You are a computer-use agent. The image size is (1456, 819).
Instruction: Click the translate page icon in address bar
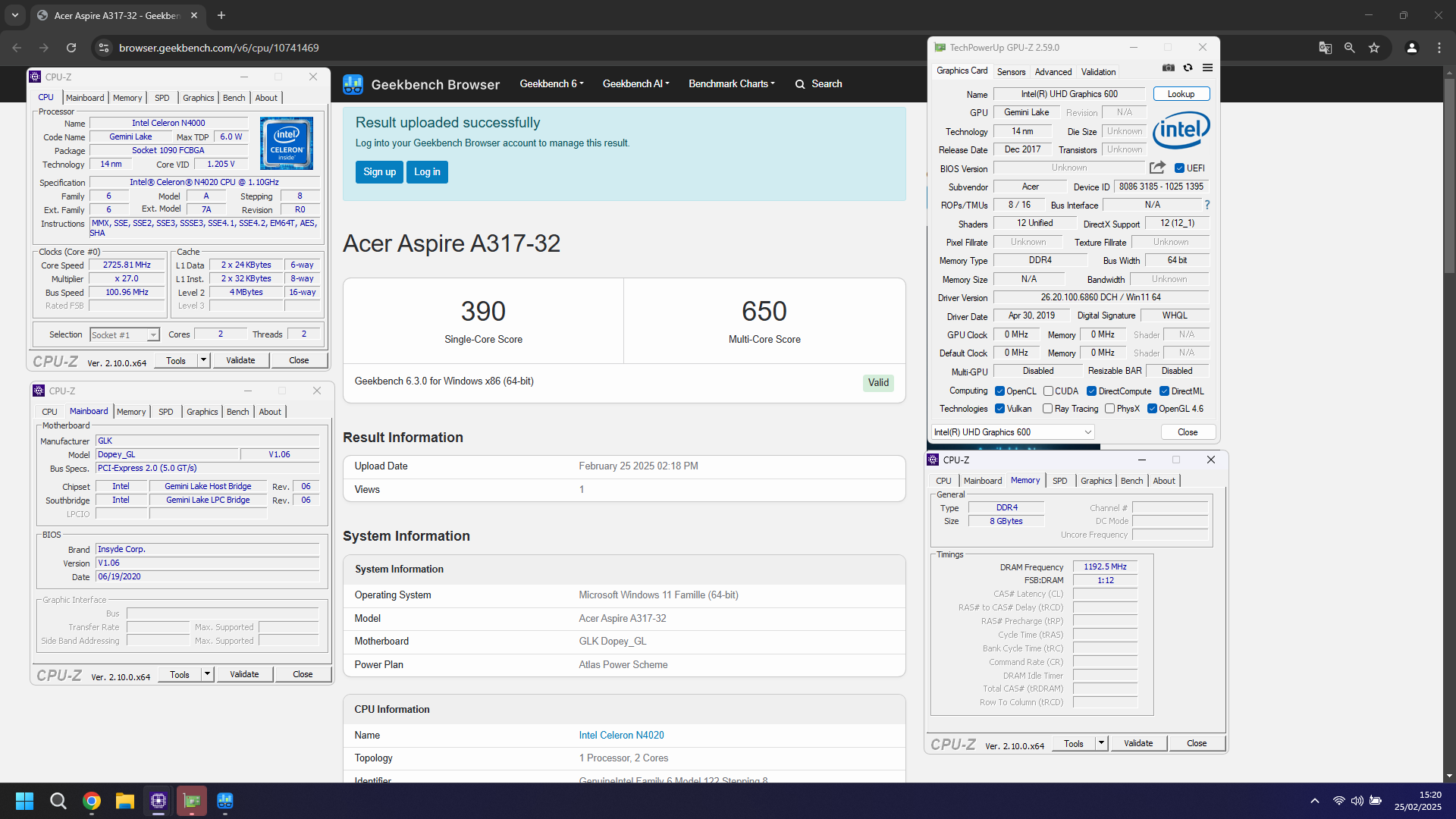[x=1325, y=48]
